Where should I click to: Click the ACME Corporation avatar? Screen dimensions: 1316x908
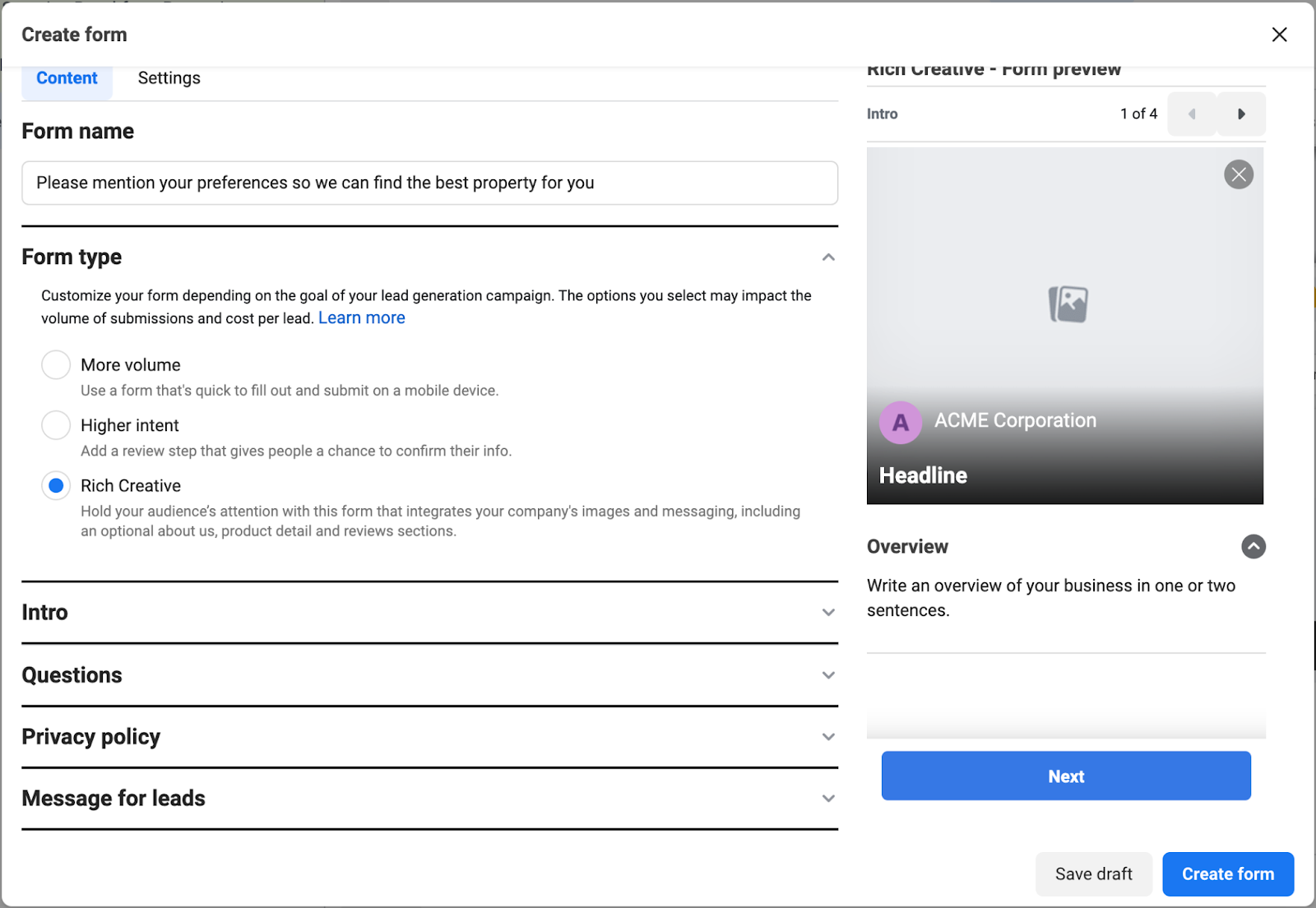click(901, 422)
